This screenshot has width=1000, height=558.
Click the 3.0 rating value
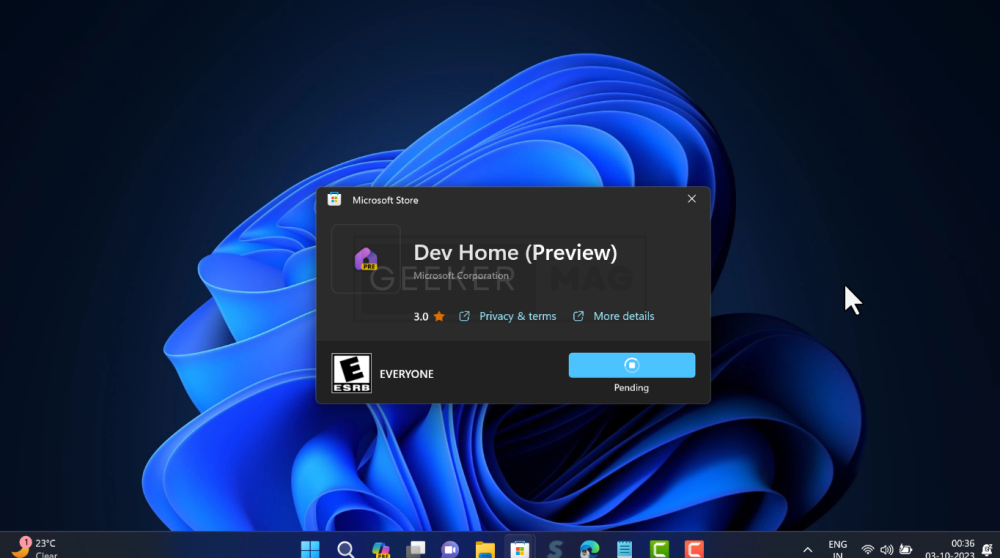coord(421,316)
